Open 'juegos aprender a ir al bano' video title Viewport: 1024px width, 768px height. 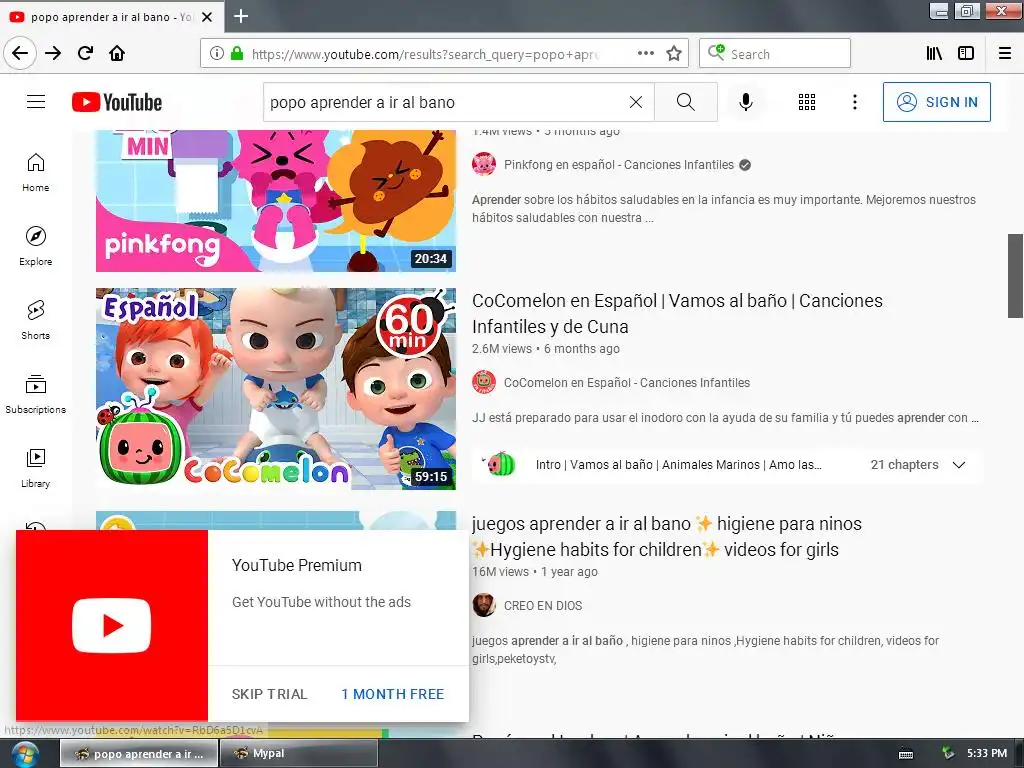[667, 536]
